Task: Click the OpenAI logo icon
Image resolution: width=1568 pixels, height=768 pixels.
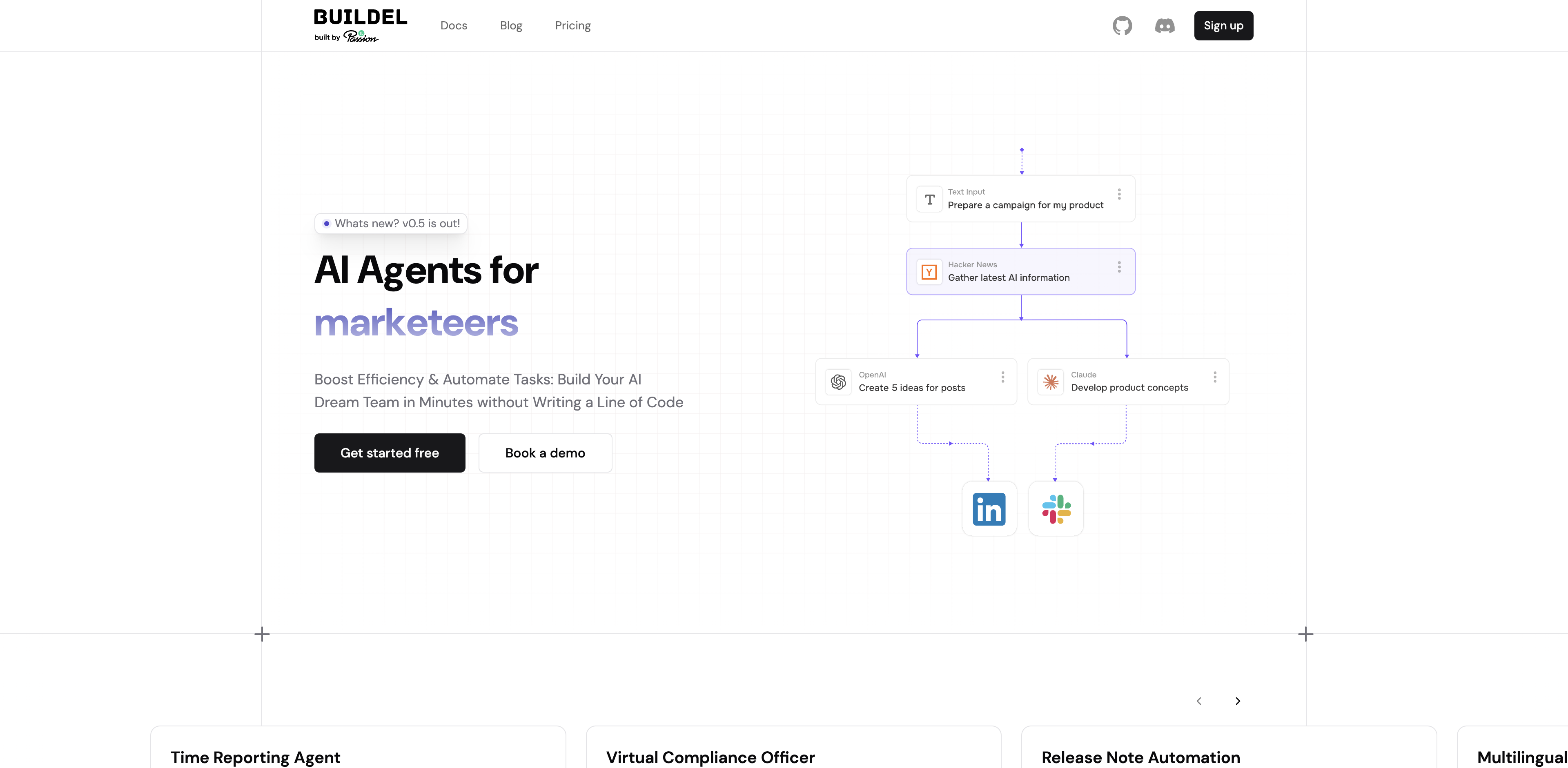Action: coord(838,382)
